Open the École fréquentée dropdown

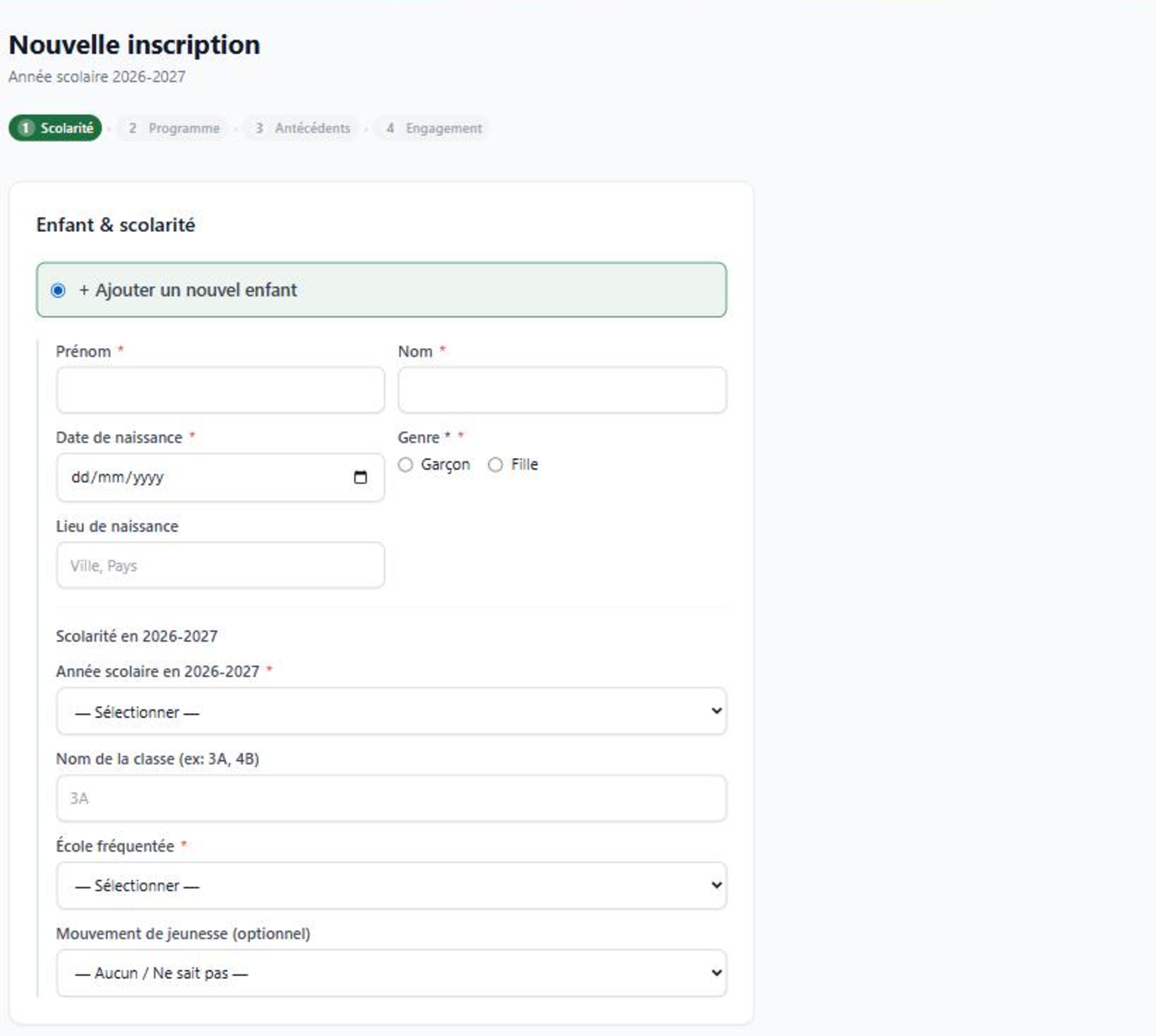pyautogui.click(x=391, y=885)
